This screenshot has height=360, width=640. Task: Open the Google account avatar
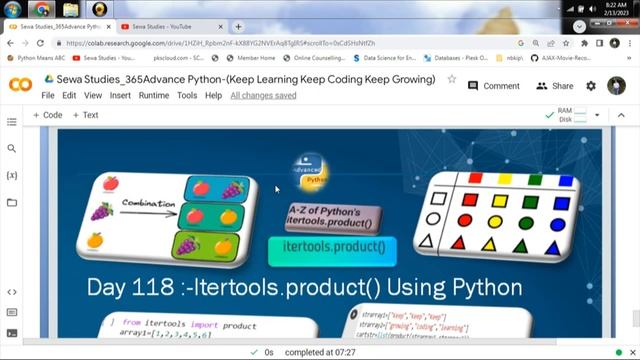pos(616,86)
